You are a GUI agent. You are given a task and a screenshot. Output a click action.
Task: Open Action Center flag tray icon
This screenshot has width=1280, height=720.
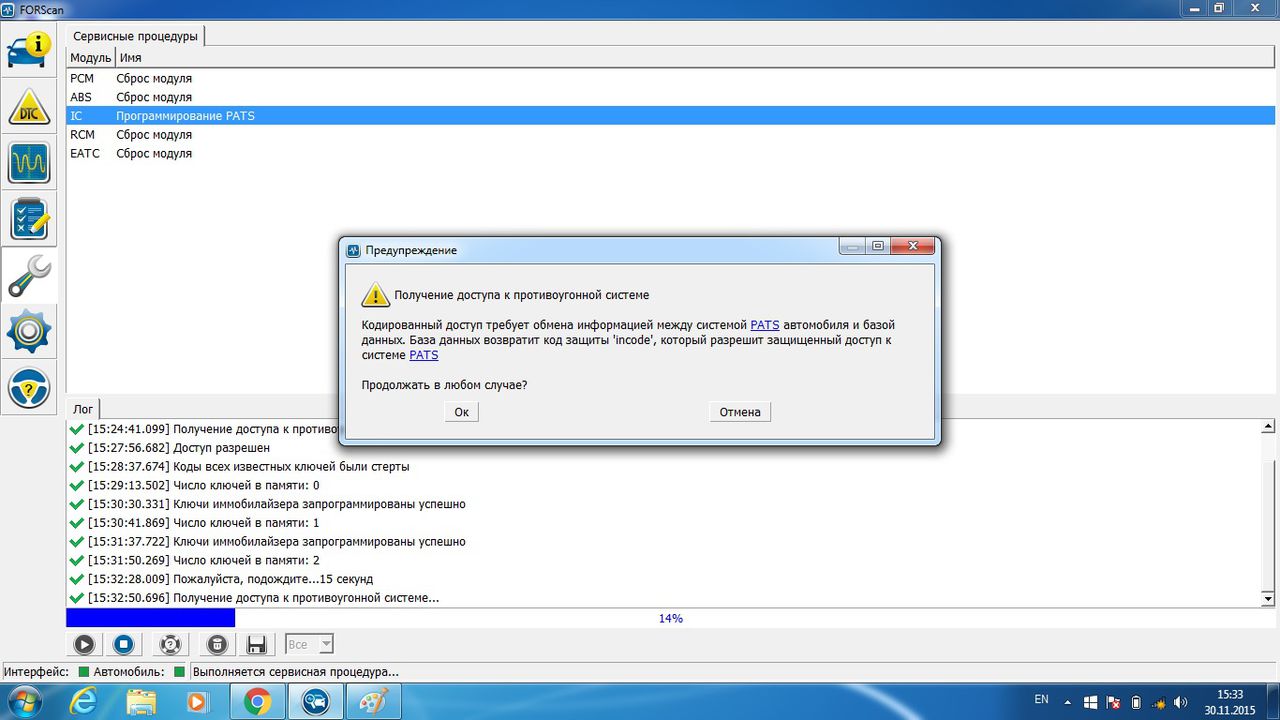click(x=1113, y=702)
